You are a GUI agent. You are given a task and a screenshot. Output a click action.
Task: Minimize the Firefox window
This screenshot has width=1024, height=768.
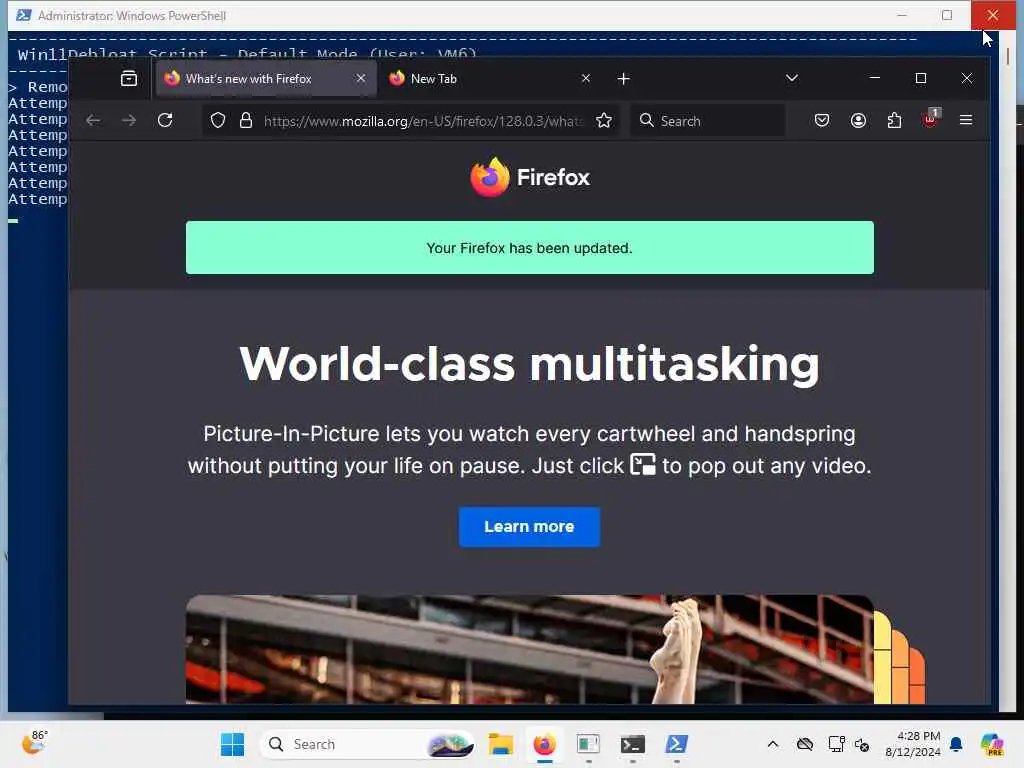(875, 78)
